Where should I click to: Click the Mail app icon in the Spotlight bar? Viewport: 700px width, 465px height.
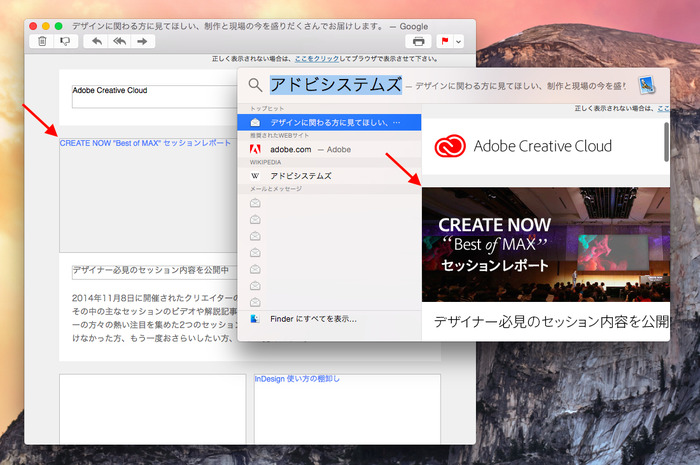point(646,85)
